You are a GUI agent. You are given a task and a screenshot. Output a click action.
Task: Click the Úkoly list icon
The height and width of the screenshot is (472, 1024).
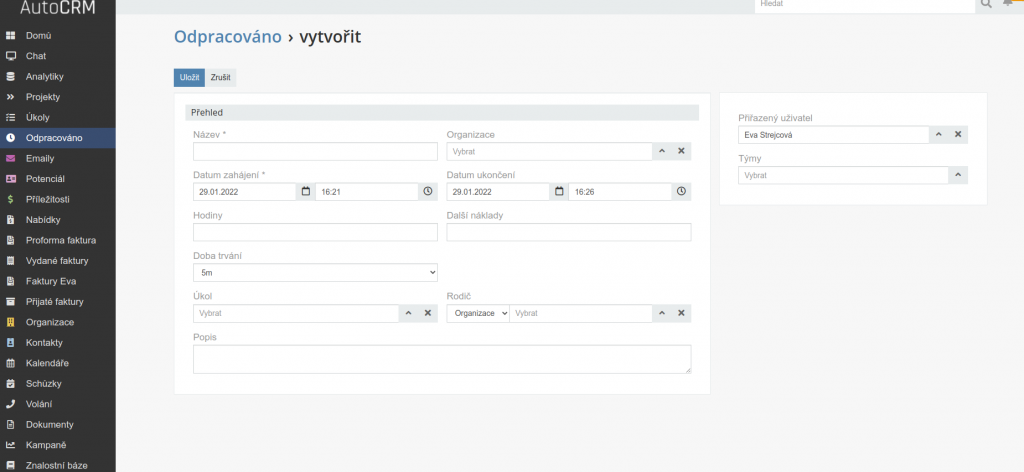10,118
